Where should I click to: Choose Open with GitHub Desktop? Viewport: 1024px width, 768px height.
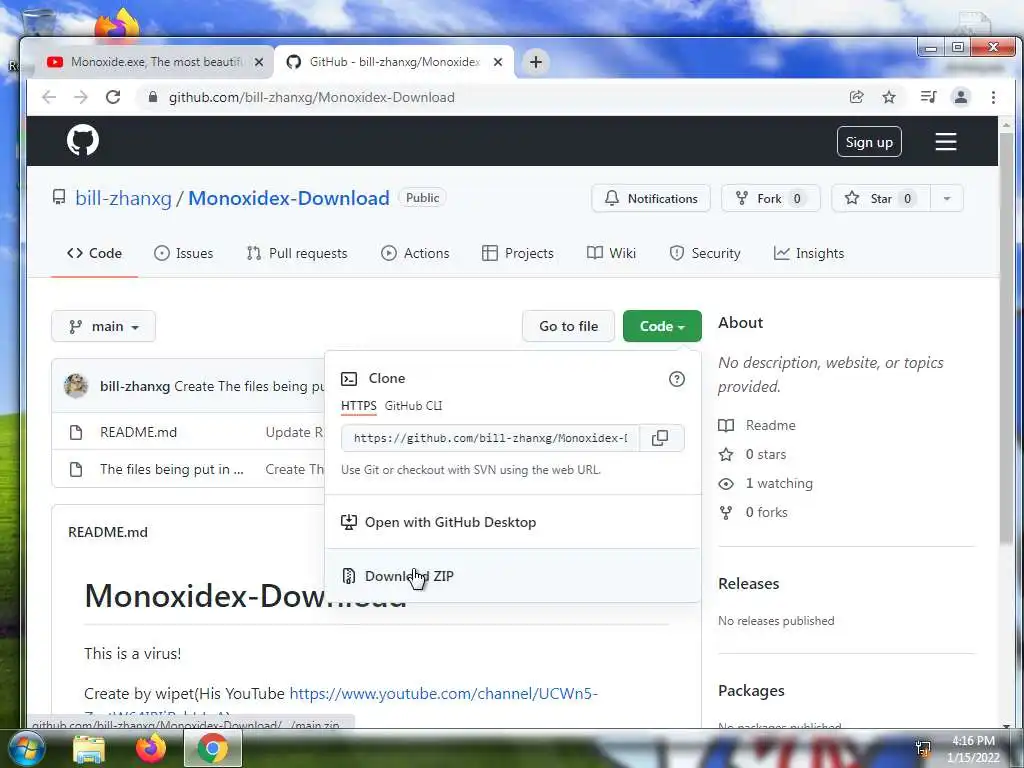point(513,522)
